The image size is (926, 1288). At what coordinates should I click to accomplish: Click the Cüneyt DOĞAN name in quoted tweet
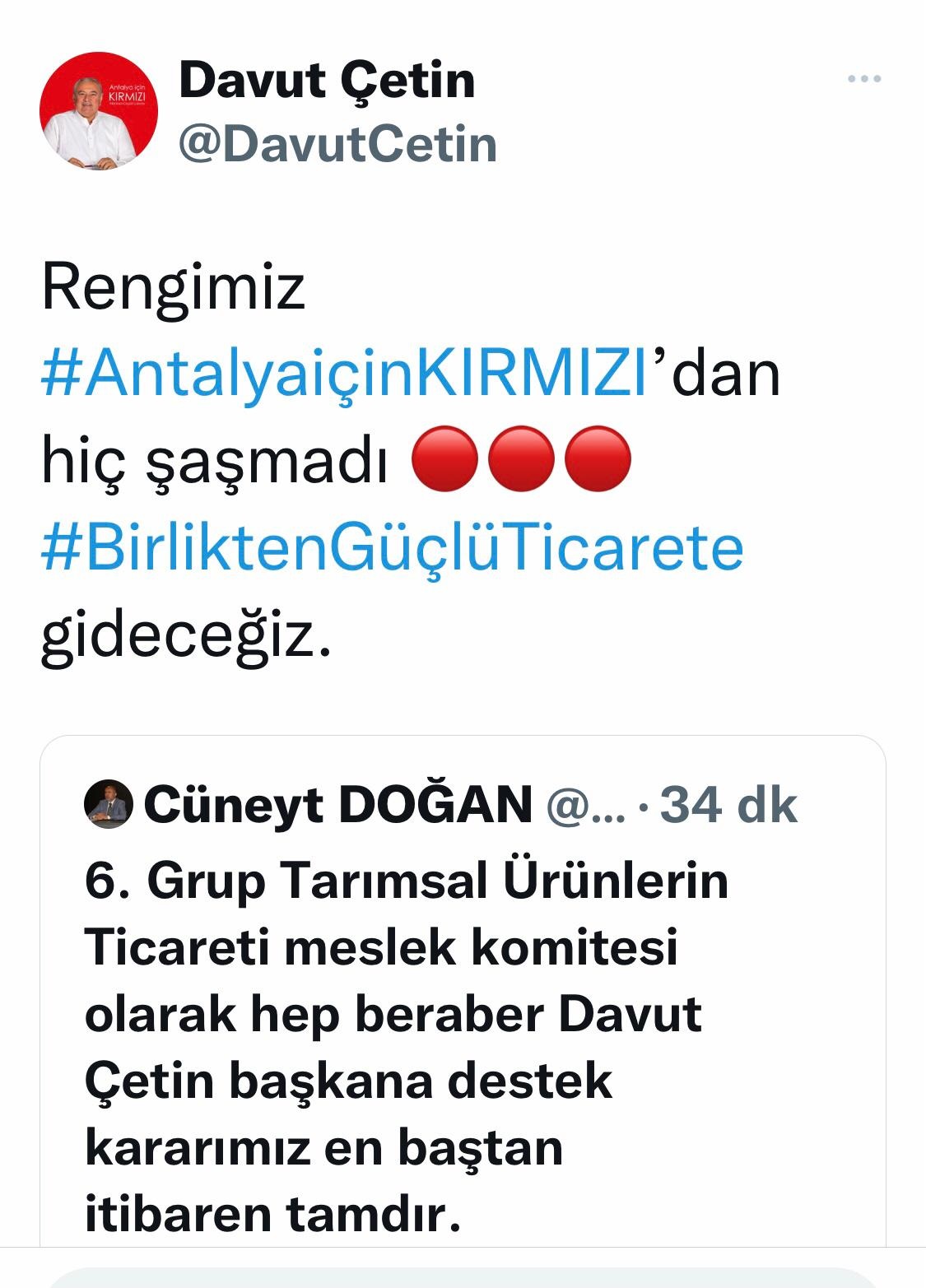point(338,804)
